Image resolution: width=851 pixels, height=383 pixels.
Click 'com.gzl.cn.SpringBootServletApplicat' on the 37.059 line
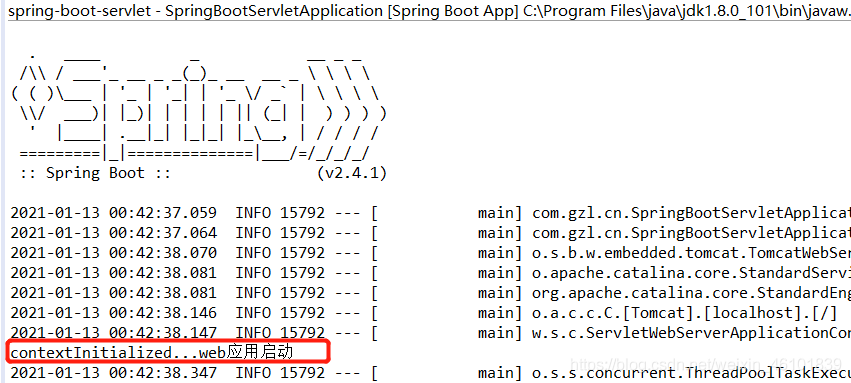pyautogui.click(x=691, y=213)
